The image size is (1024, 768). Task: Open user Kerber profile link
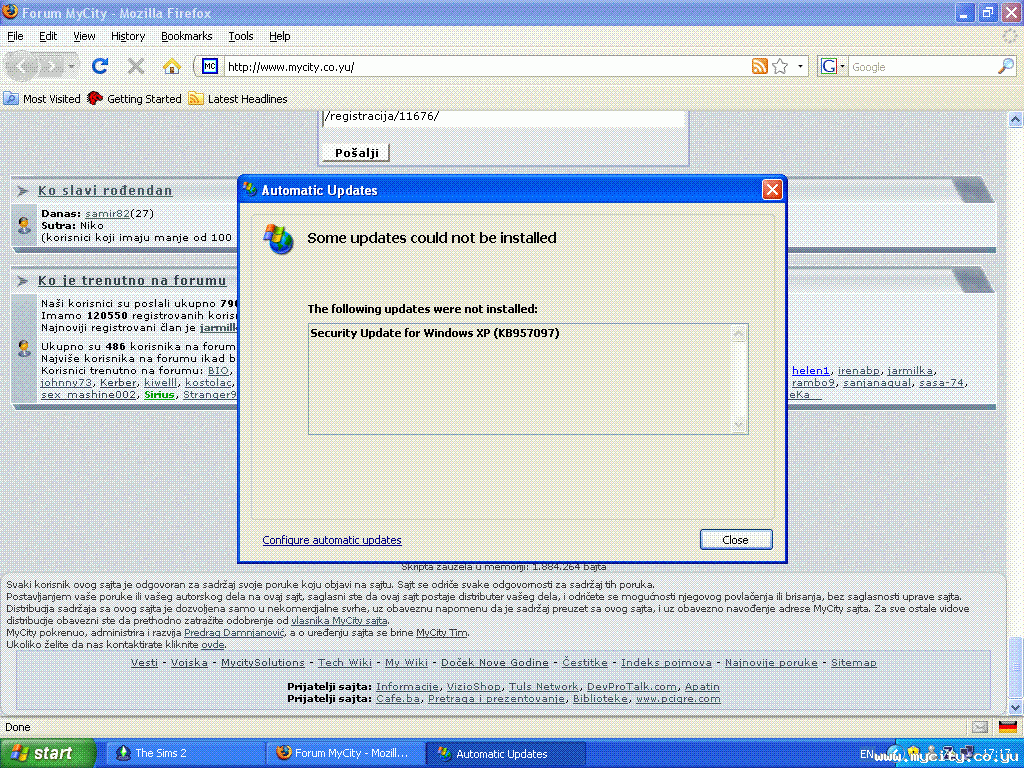coord(118,383)
